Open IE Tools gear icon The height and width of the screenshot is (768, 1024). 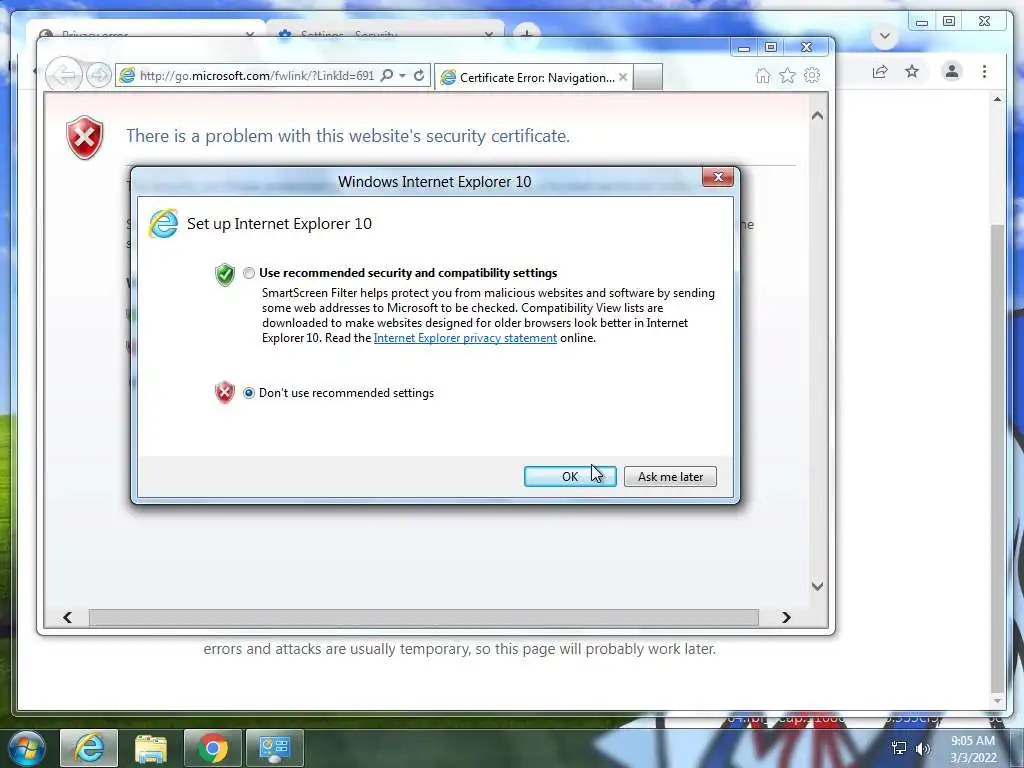coord(812,75)
